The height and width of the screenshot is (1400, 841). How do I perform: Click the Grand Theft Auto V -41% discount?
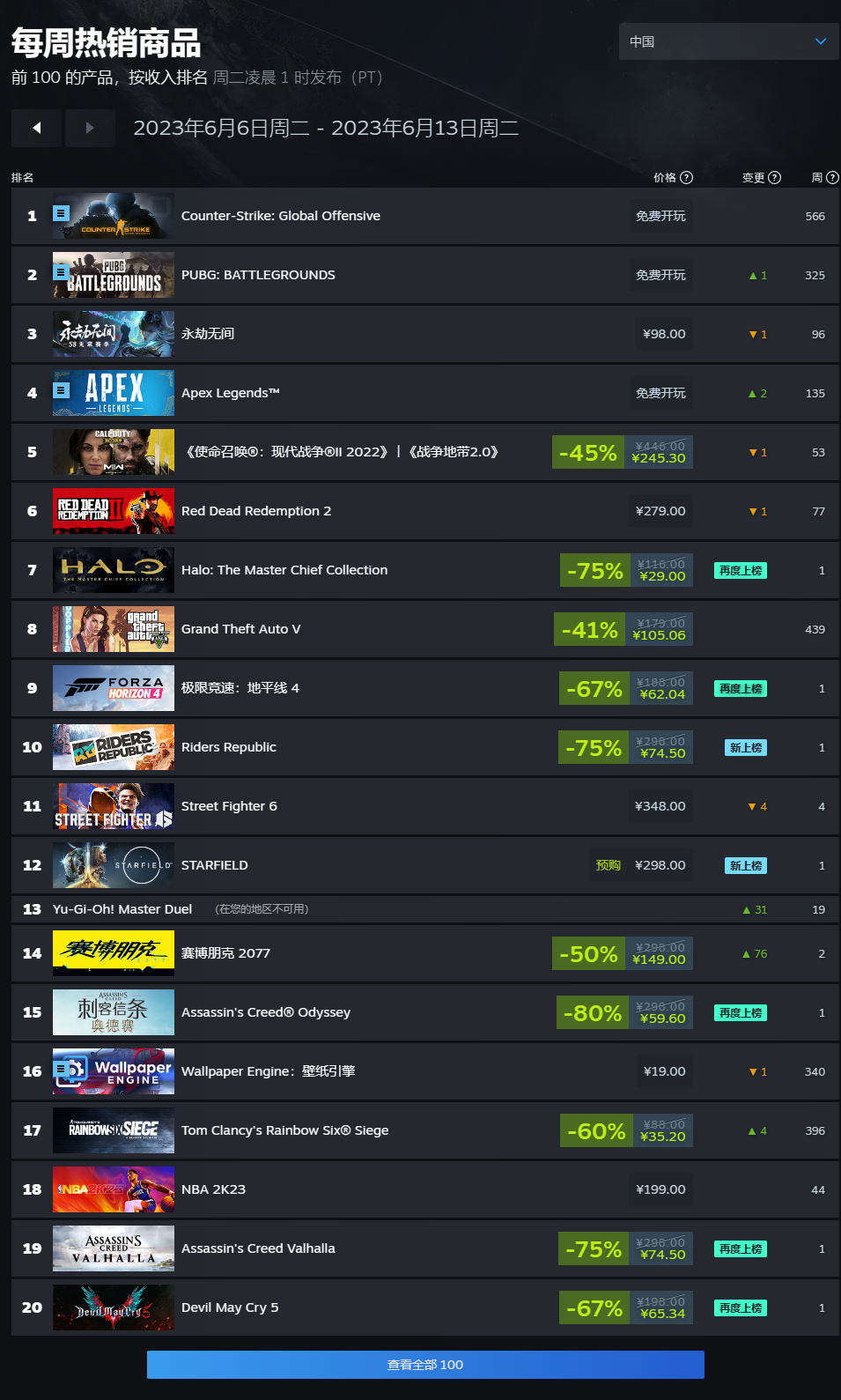click(x=590, y=629)
